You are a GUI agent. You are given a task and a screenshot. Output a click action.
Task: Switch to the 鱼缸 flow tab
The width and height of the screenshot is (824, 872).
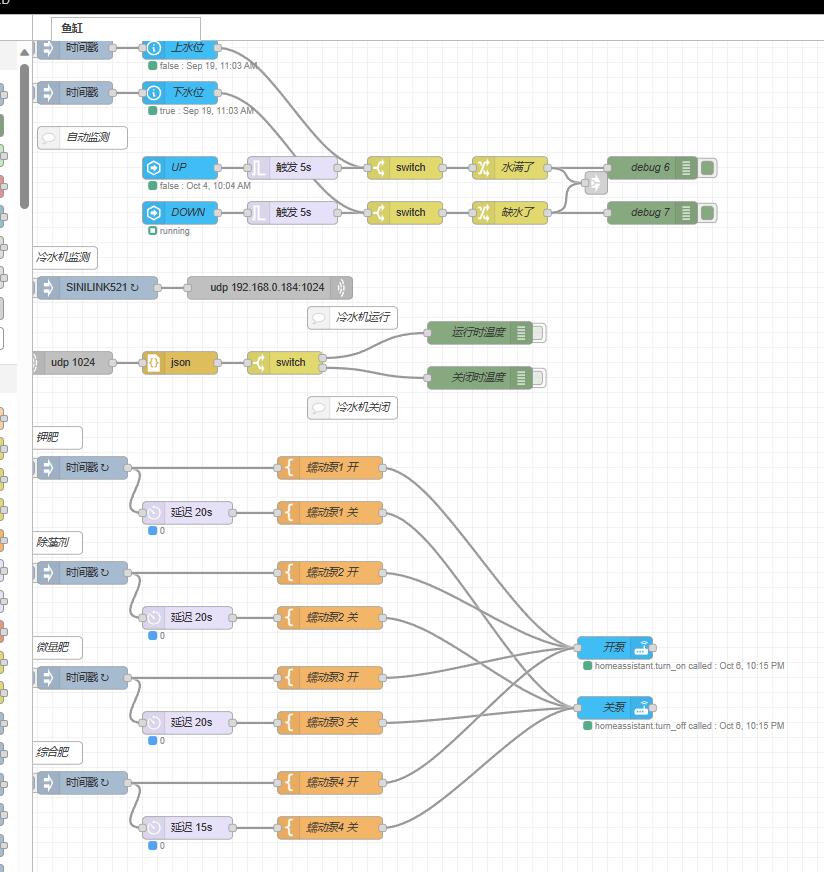125,28
